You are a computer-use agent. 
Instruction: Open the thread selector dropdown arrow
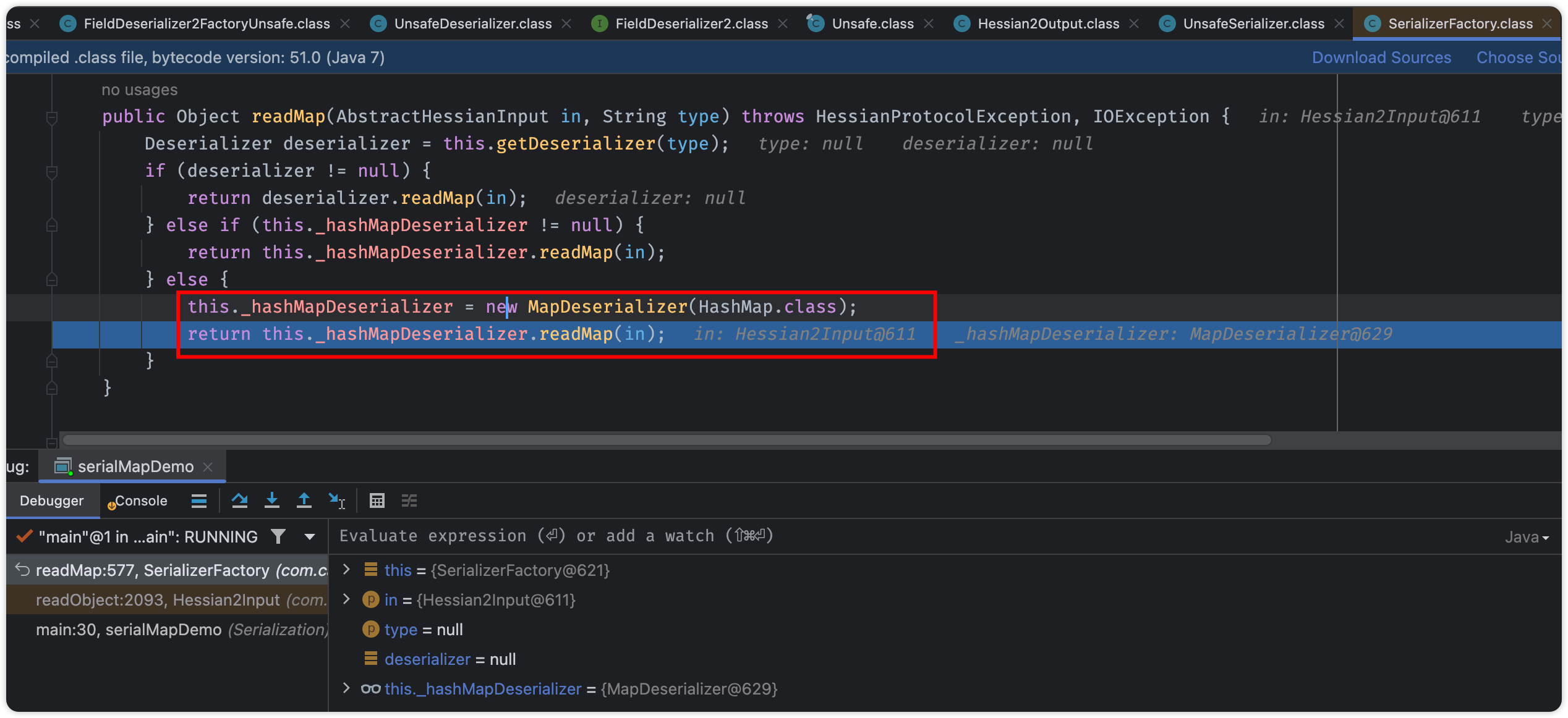[310, 537]
